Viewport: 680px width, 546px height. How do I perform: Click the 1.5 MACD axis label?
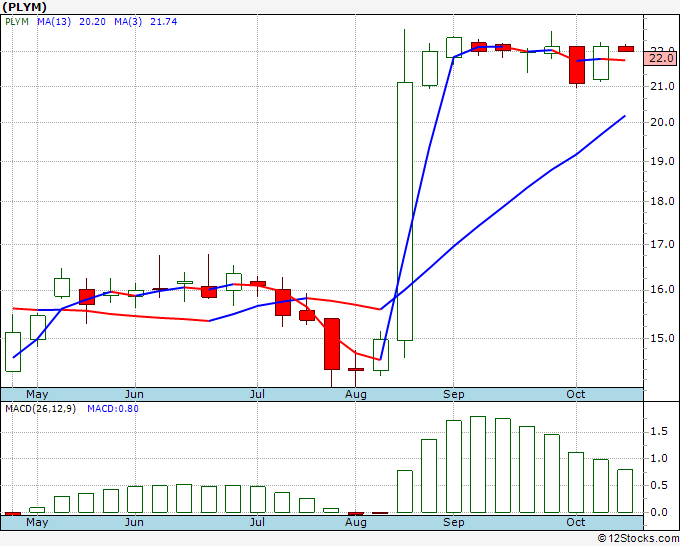point(659,432)
